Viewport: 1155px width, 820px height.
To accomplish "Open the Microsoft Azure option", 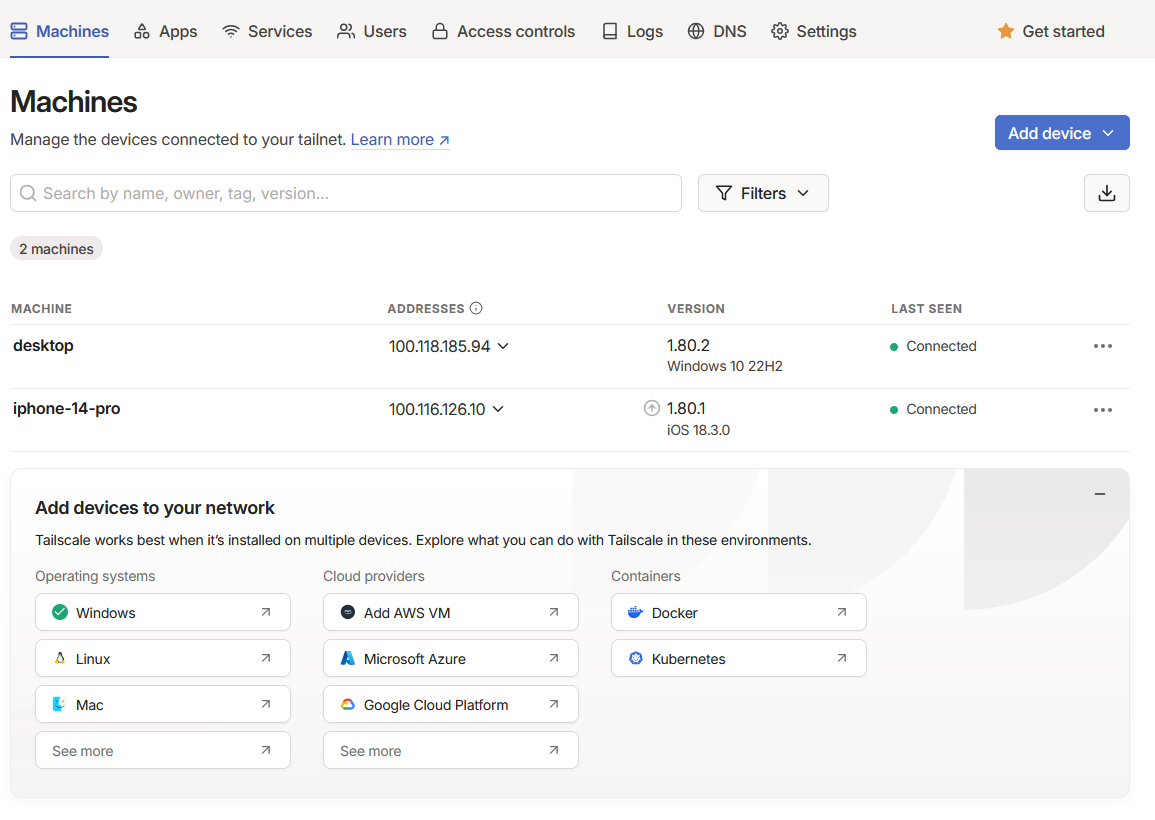I will [x=451, y=658].
